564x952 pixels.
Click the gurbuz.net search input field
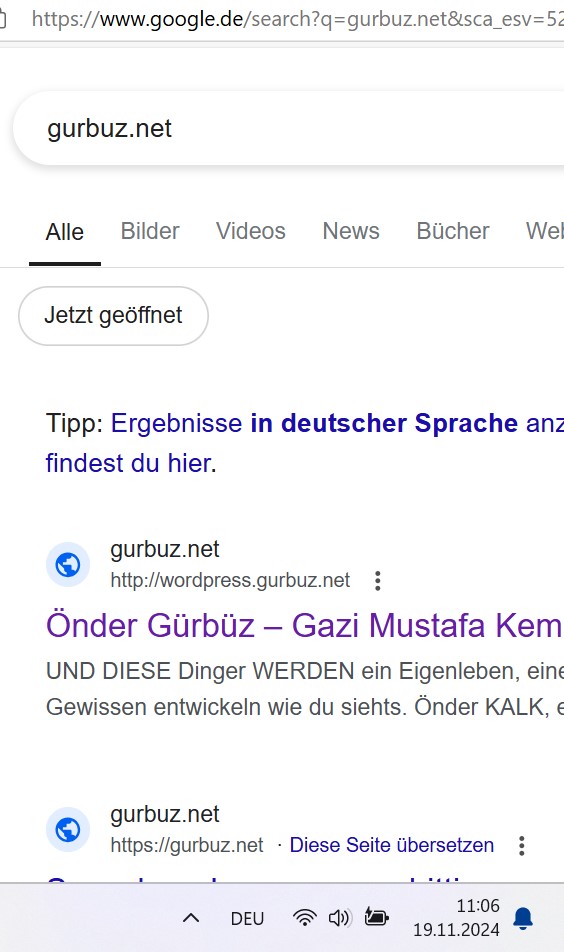coord(289,129)
